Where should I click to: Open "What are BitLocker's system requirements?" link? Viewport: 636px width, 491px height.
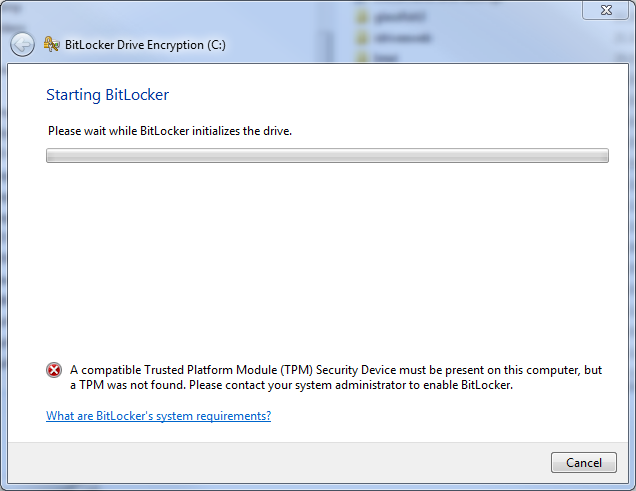(x=159, y=416)
